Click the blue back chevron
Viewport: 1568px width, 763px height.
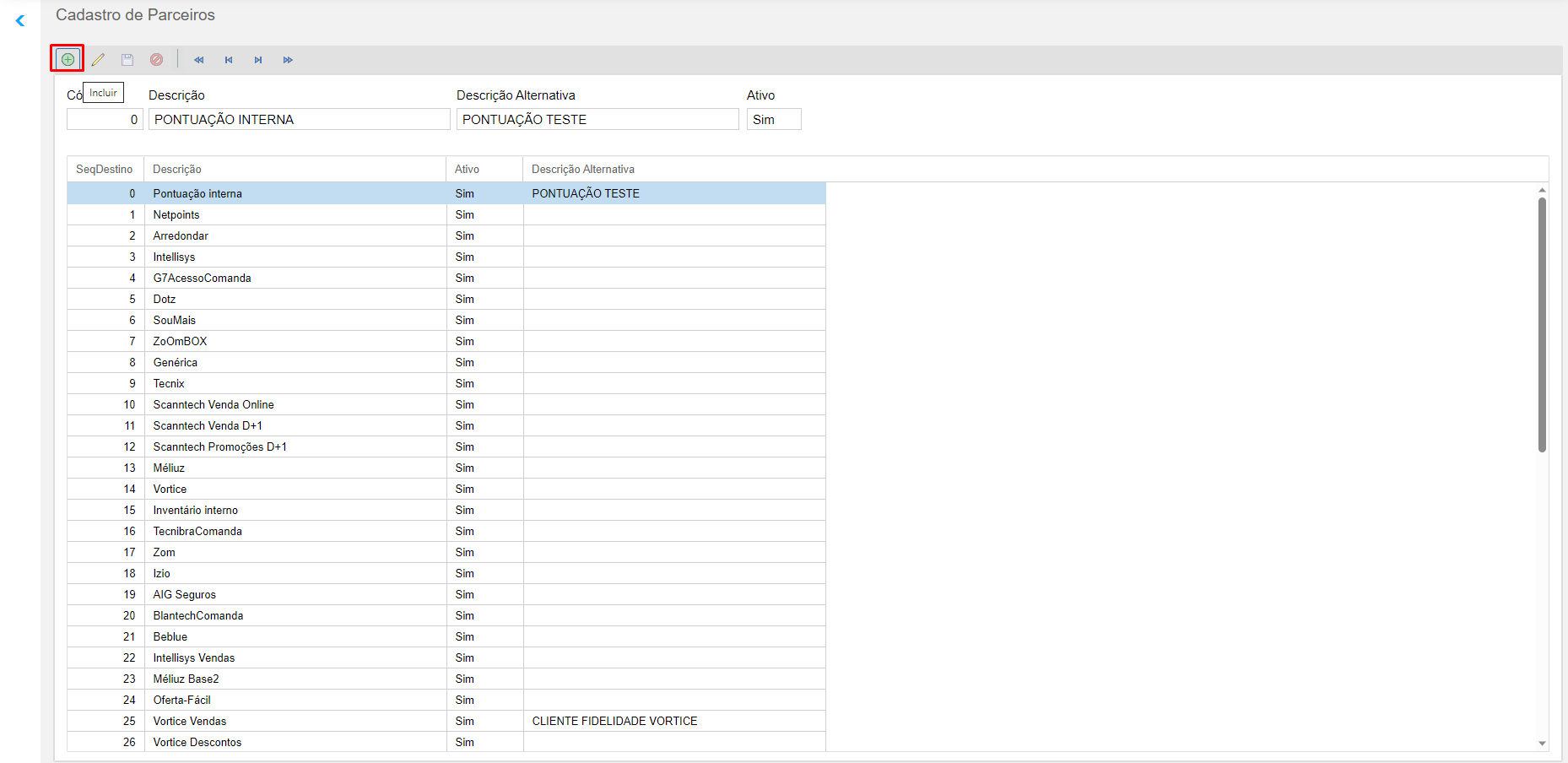pos(20,20)
